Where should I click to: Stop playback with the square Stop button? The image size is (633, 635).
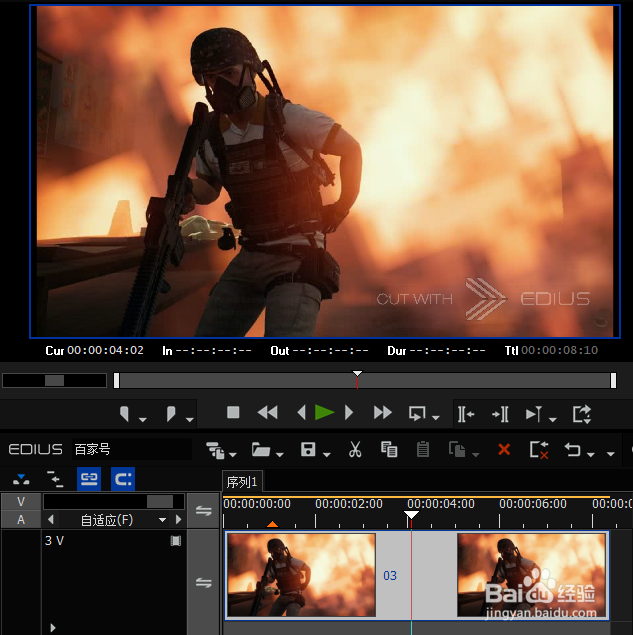pos(233,413)
